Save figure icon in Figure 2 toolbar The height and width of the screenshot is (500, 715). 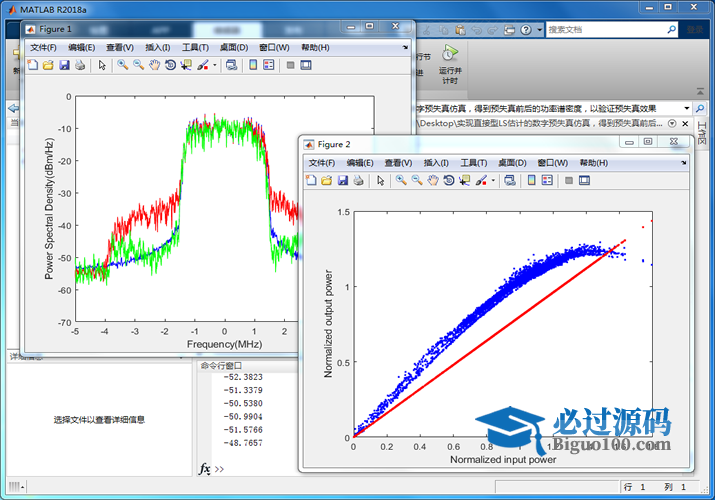[x=343, y=180]
